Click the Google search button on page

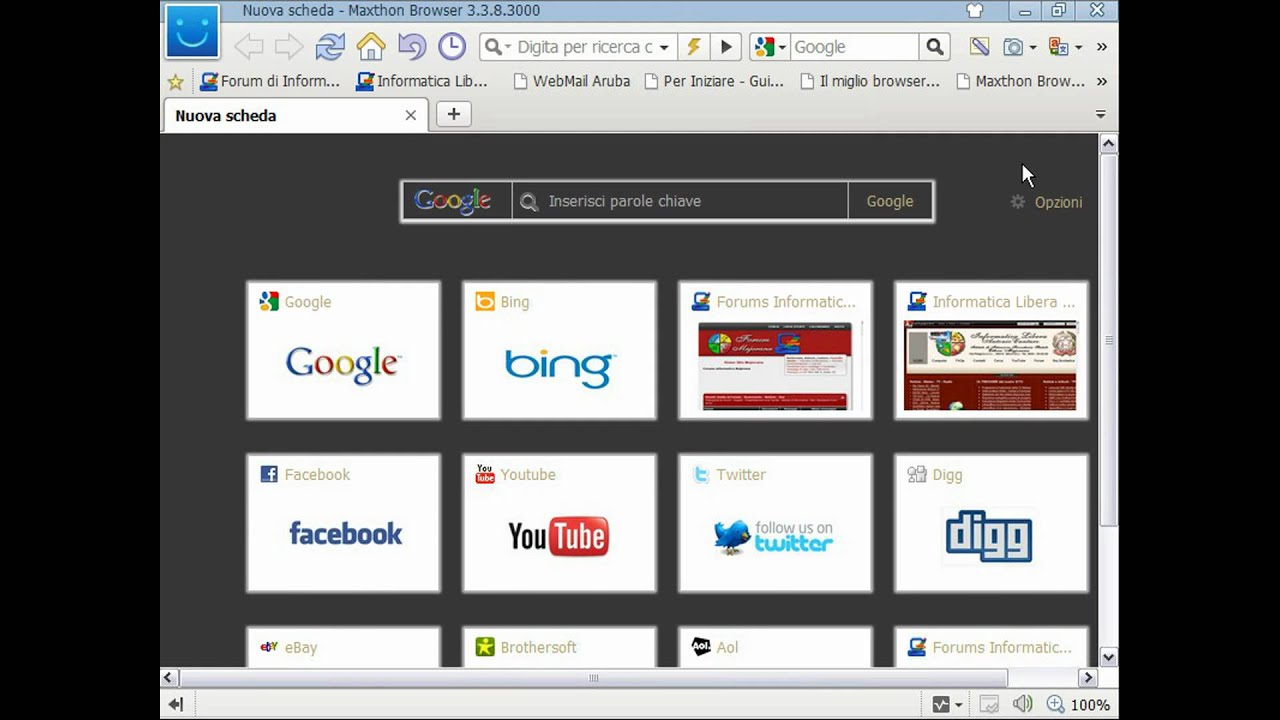(890, 201)
